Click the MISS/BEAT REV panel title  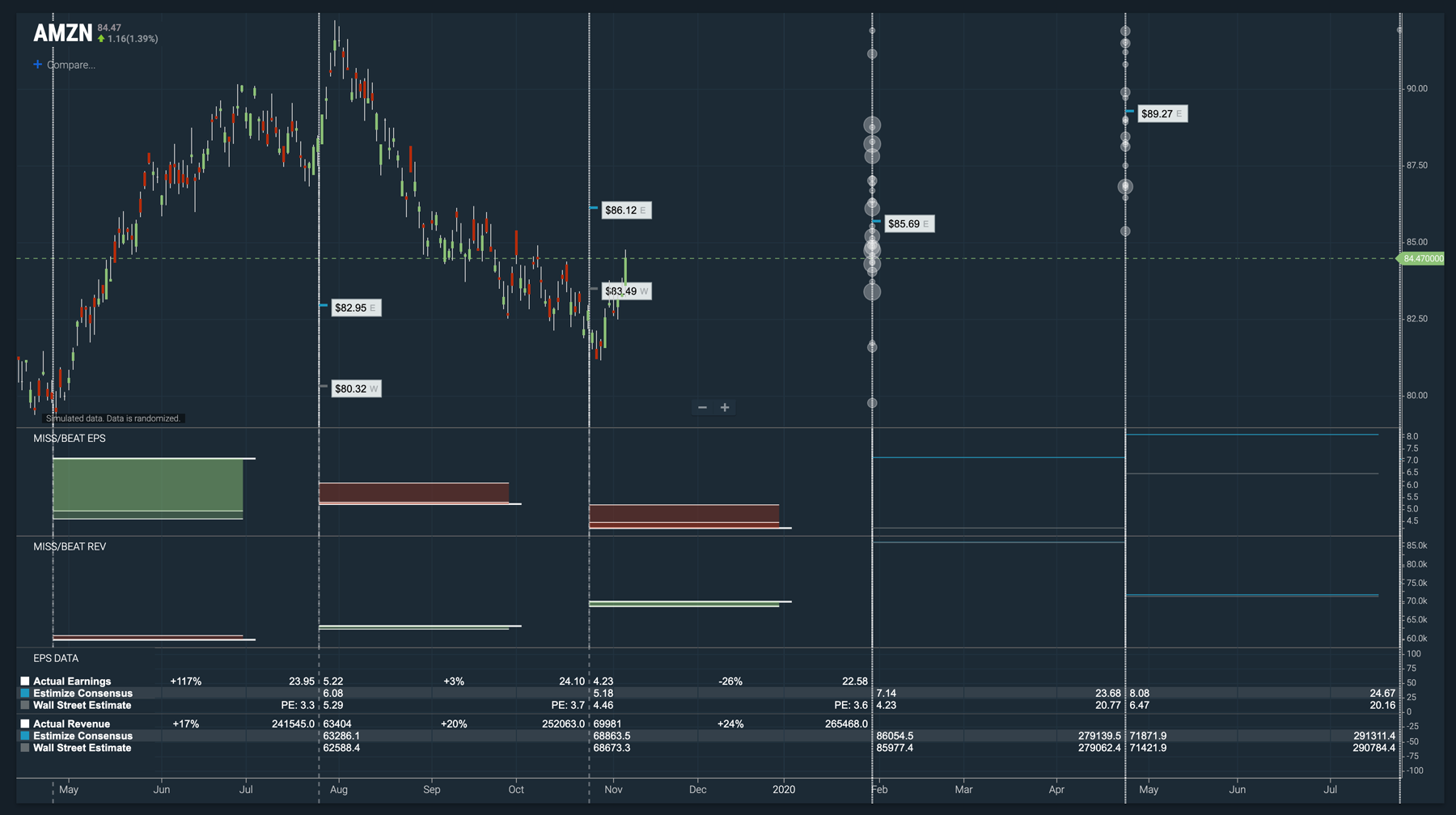tap(70, 546)
